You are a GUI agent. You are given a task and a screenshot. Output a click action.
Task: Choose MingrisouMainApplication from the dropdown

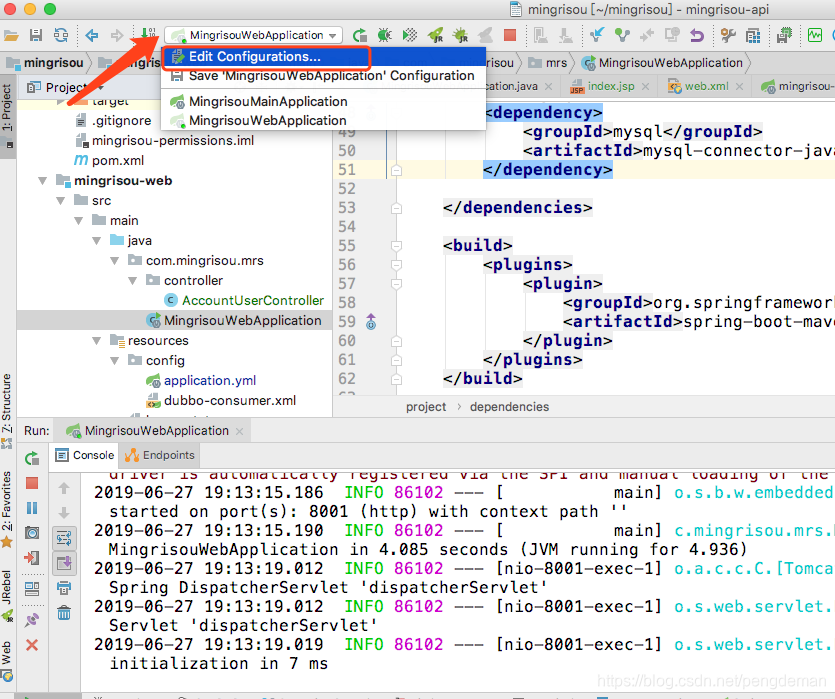pyautogui.click(x=324, y=102)
